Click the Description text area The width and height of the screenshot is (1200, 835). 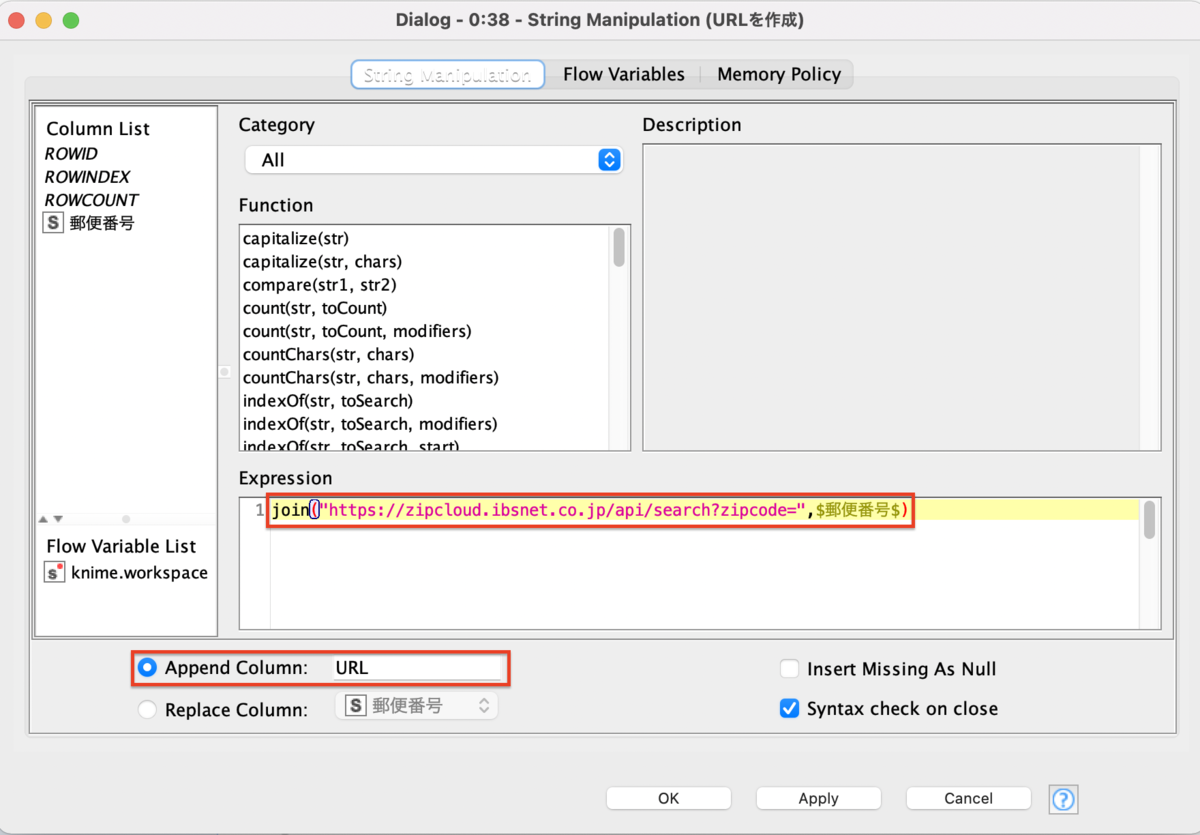[x=901, y=297]
